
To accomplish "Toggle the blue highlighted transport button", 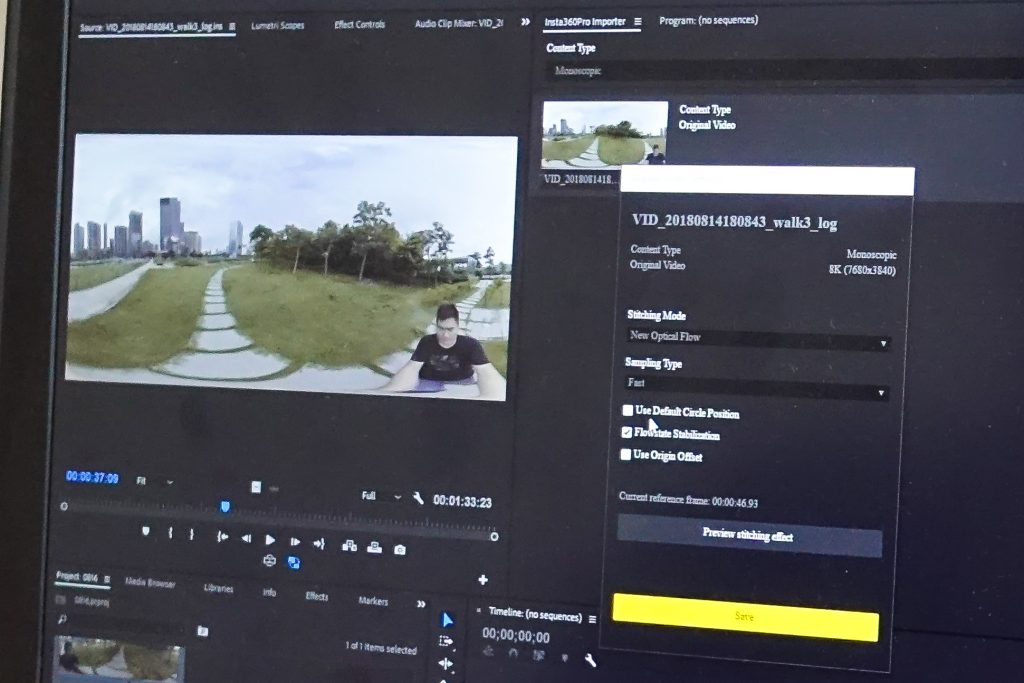I will 294,562.
